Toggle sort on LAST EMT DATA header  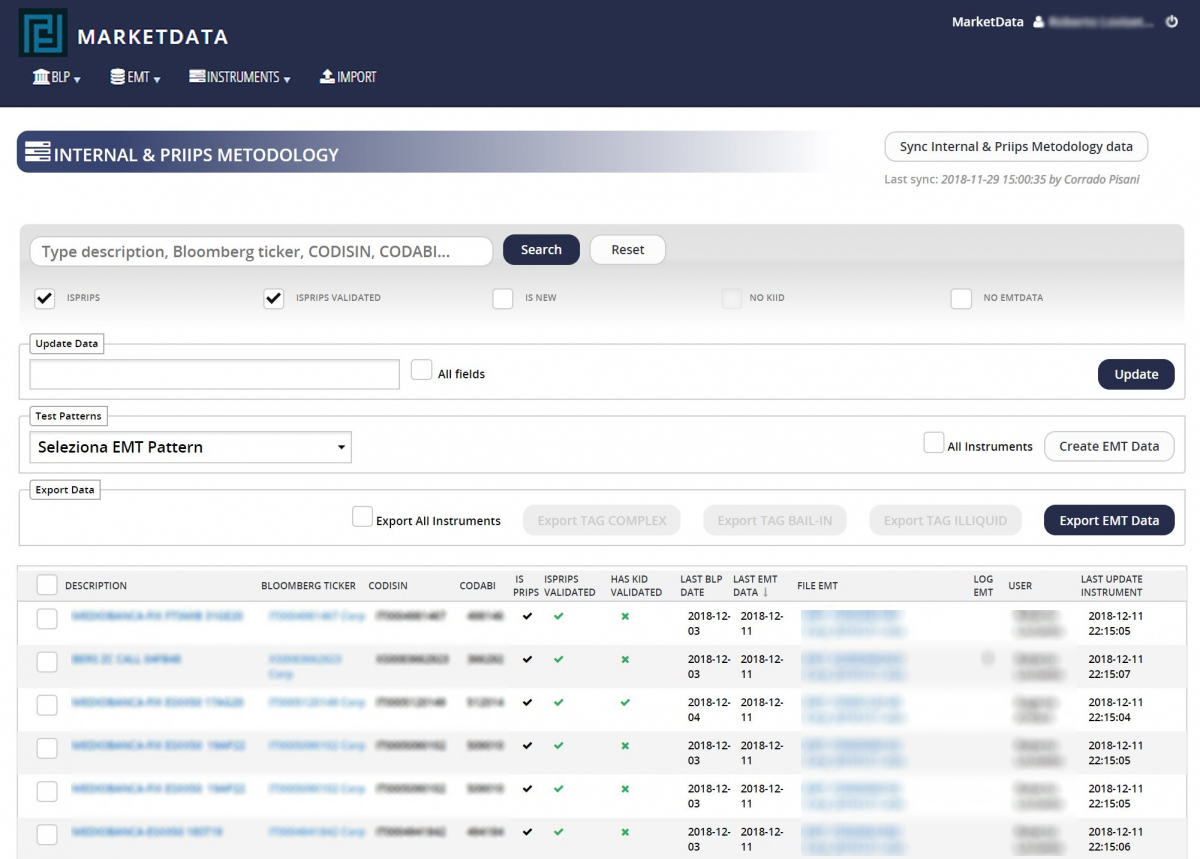click(x=755, y=586)
